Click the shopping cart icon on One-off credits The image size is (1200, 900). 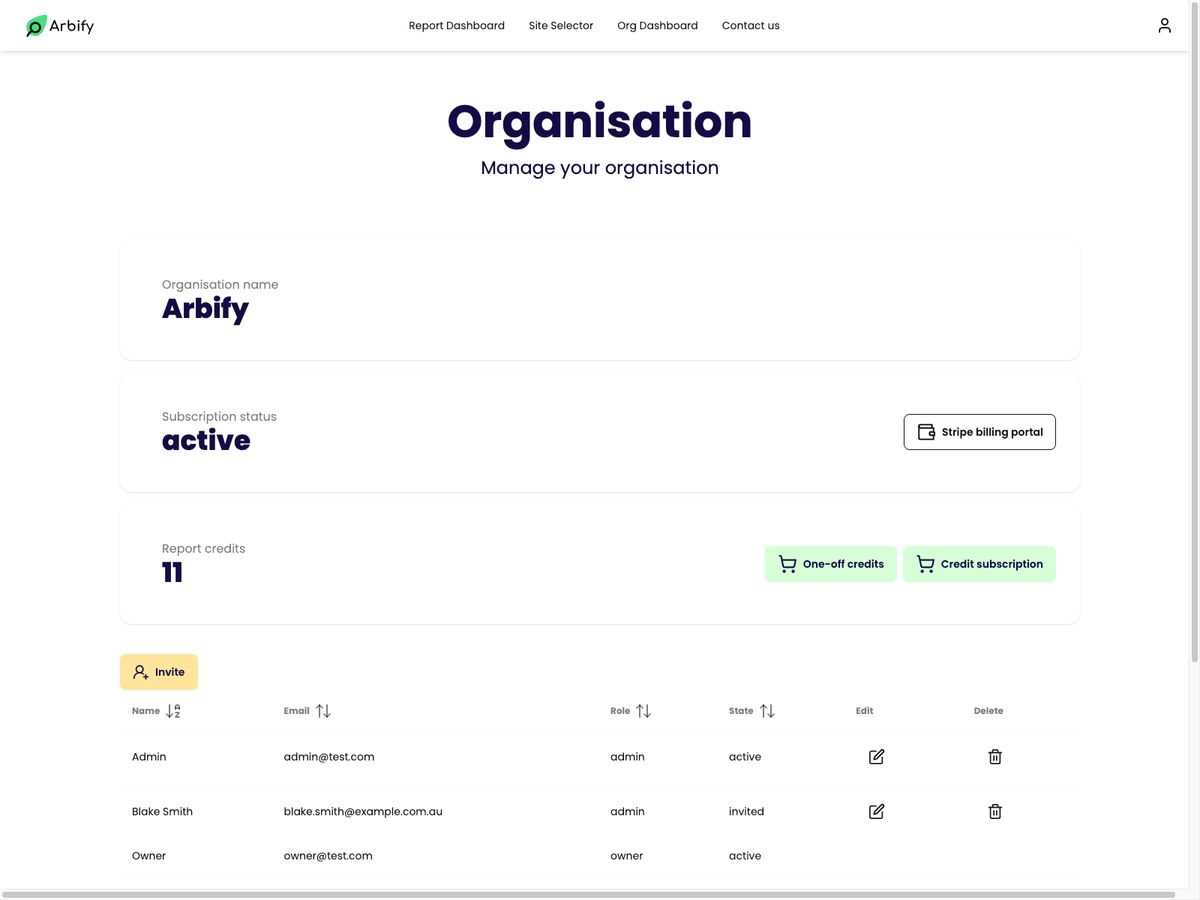tap(786, 563)
